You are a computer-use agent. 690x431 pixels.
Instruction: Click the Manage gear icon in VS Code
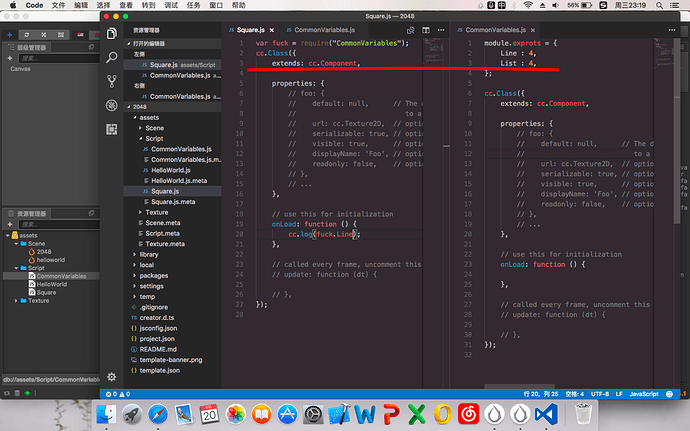pyautogui.click(x=112, y=376)
